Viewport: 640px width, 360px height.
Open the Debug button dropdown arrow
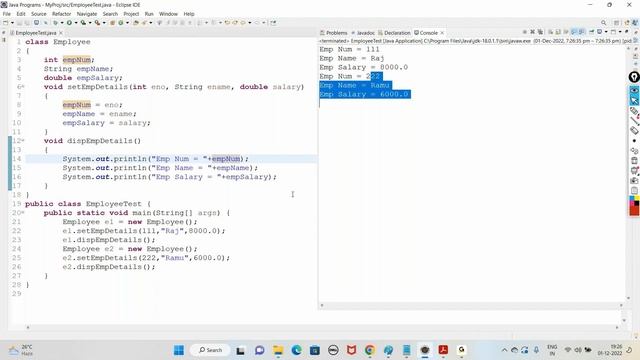[x=62, y=22]
